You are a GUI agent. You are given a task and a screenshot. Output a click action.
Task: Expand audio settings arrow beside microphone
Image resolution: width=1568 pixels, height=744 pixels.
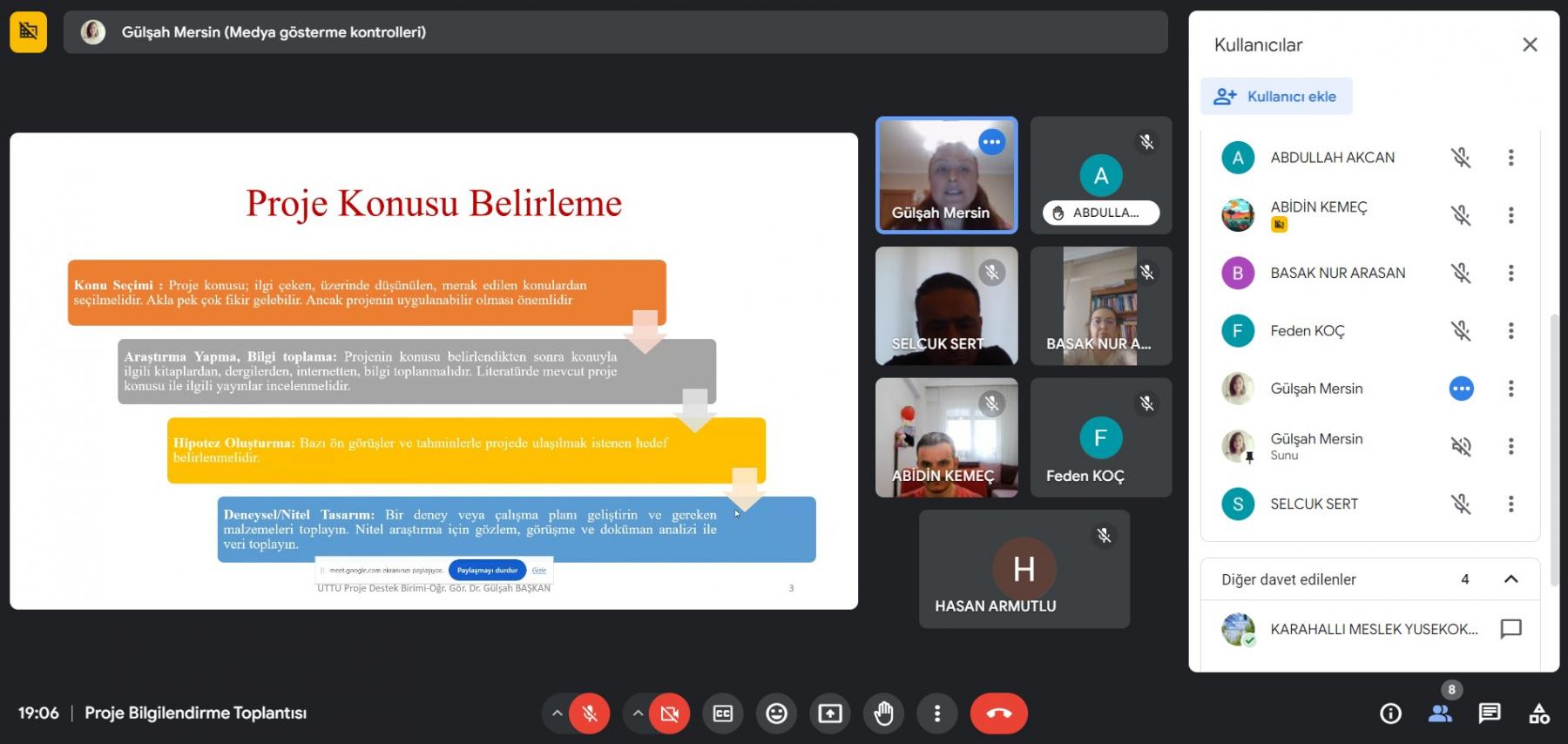[557, 714]
